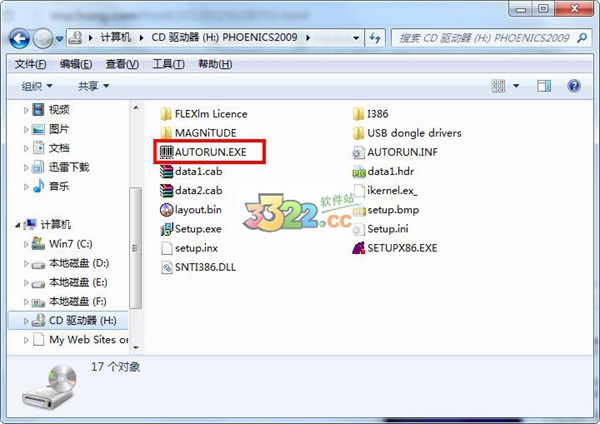
Task: Click navigation pane scroll up arrow
Action: 136,108
